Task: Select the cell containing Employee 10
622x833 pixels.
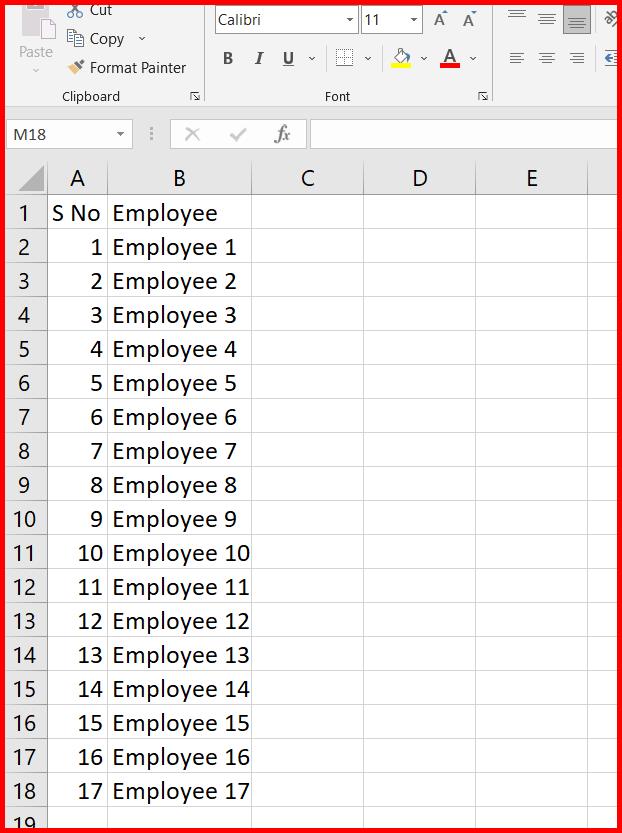Action: point(180,553)
